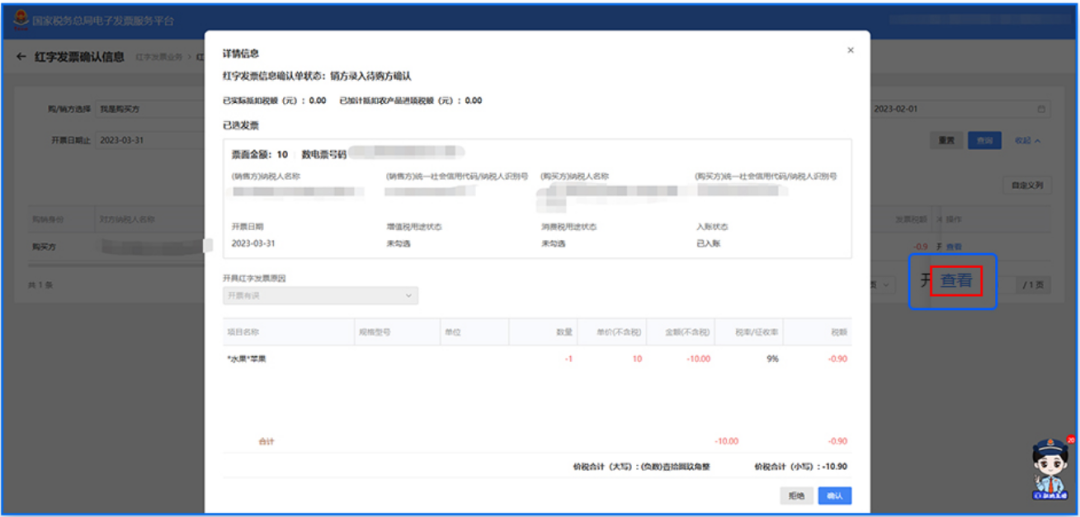Viewport: 1080px width, 517px height.
Task: Click the 购买方 cell in the background table
Action: (44, 246)
